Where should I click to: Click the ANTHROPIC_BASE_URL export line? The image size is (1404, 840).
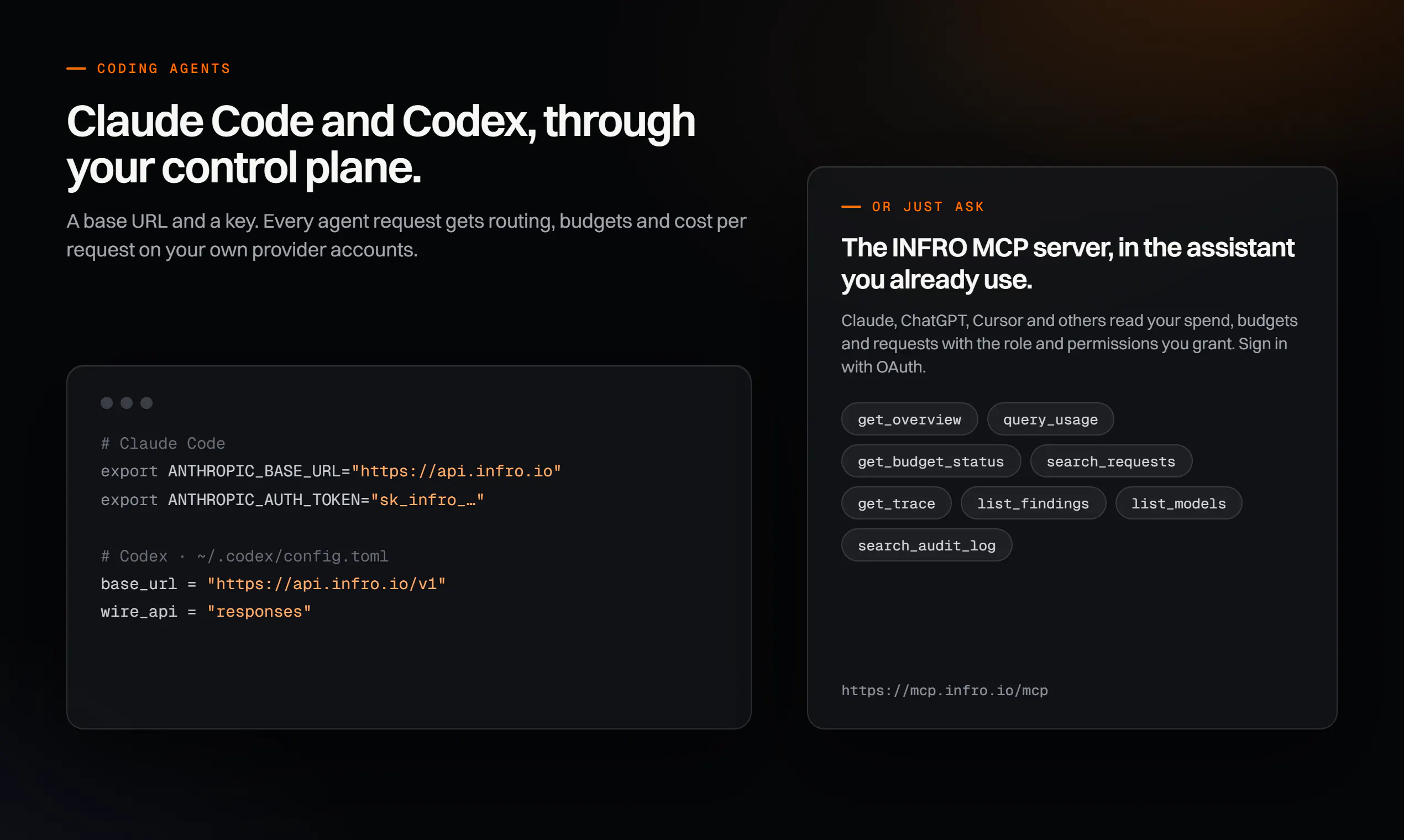click(x=331, y=471)
